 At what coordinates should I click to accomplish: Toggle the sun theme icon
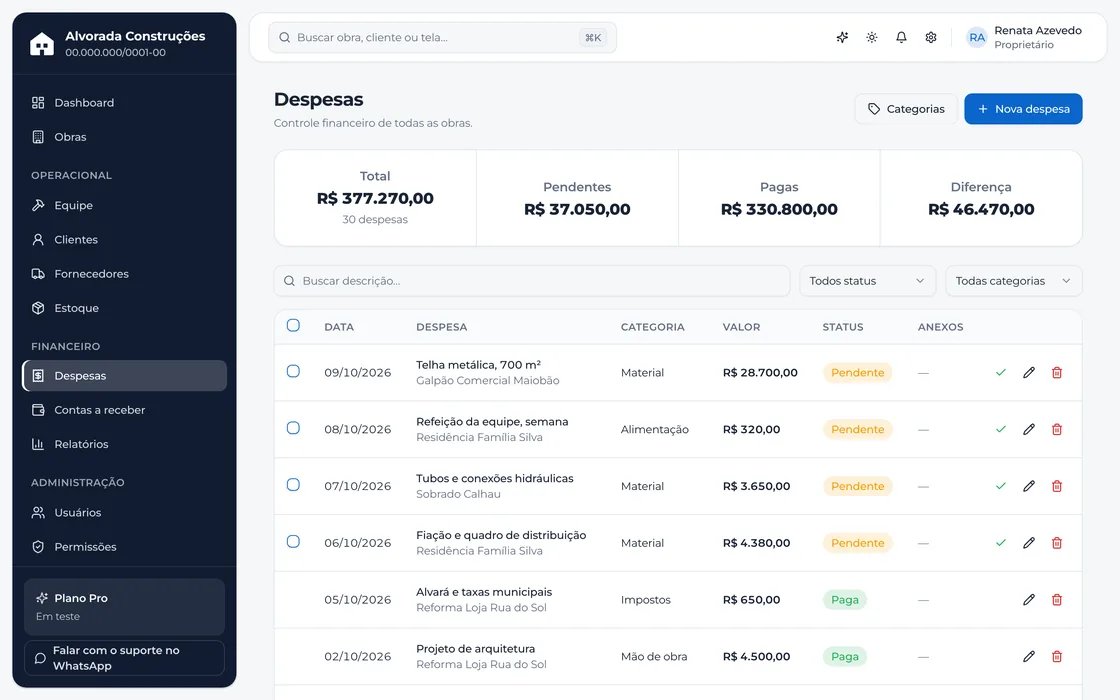click(871, 37)
